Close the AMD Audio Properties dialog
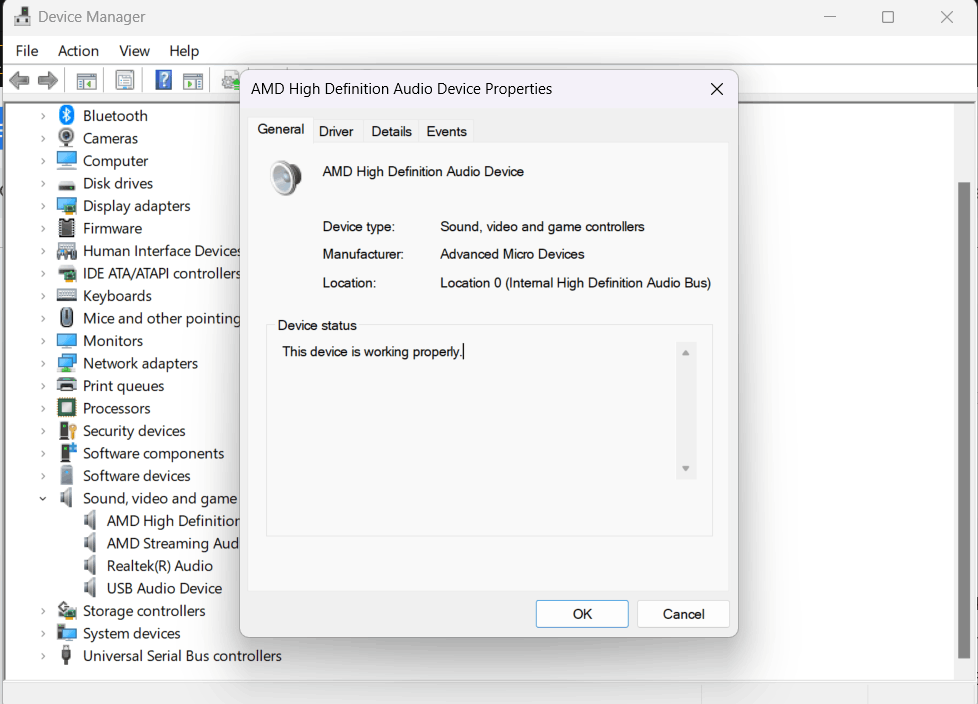Screen dimensions: 978x704 pos(717,89)
